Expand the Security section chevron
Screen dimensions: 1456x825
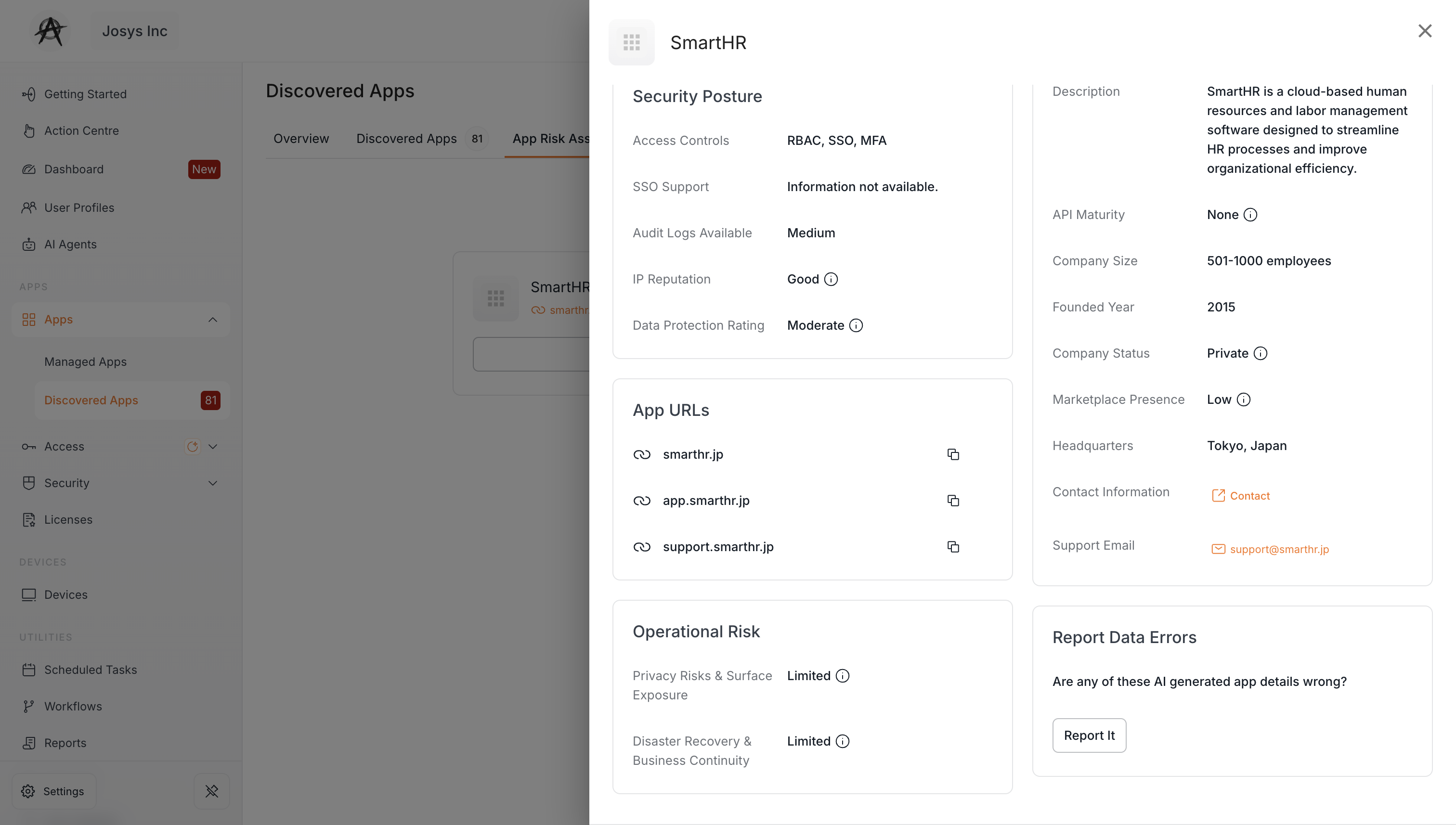point(212,483)
